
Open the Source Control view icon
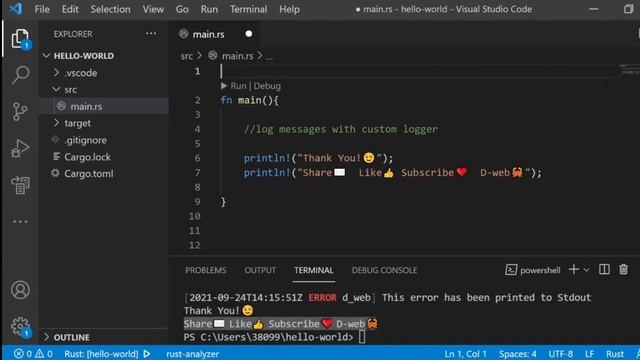point(20,111)
